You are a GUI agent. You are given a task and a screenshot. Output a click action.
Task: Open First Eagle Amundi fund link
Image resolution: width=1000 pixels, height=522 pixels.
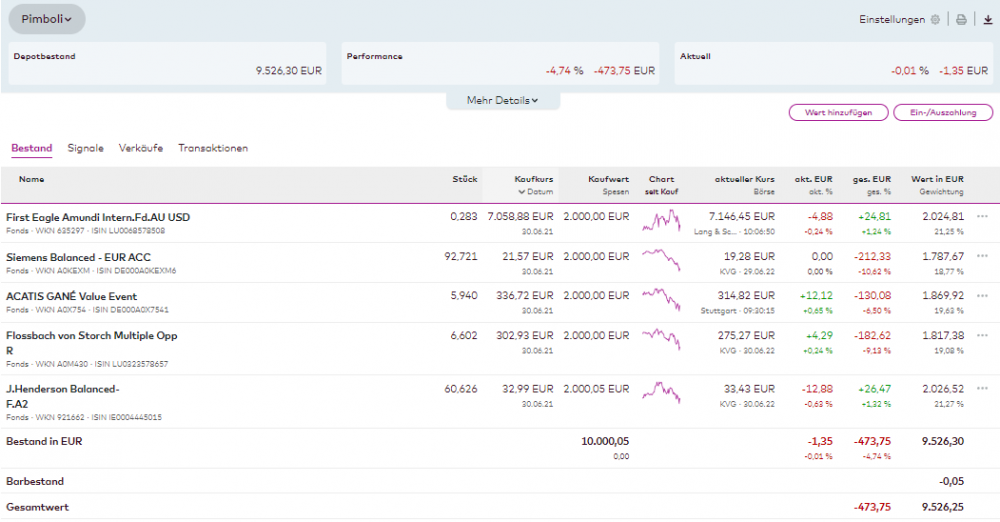point(98,216)
